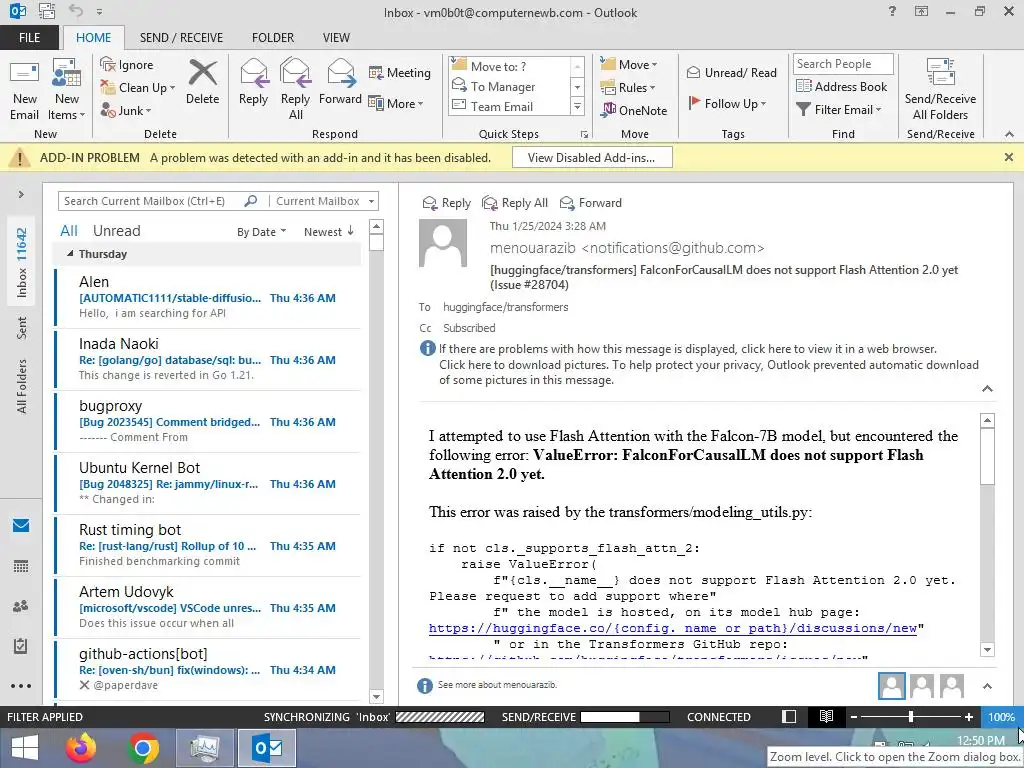Send the message to OneNote
The image size is (1024, 768).
634,110
